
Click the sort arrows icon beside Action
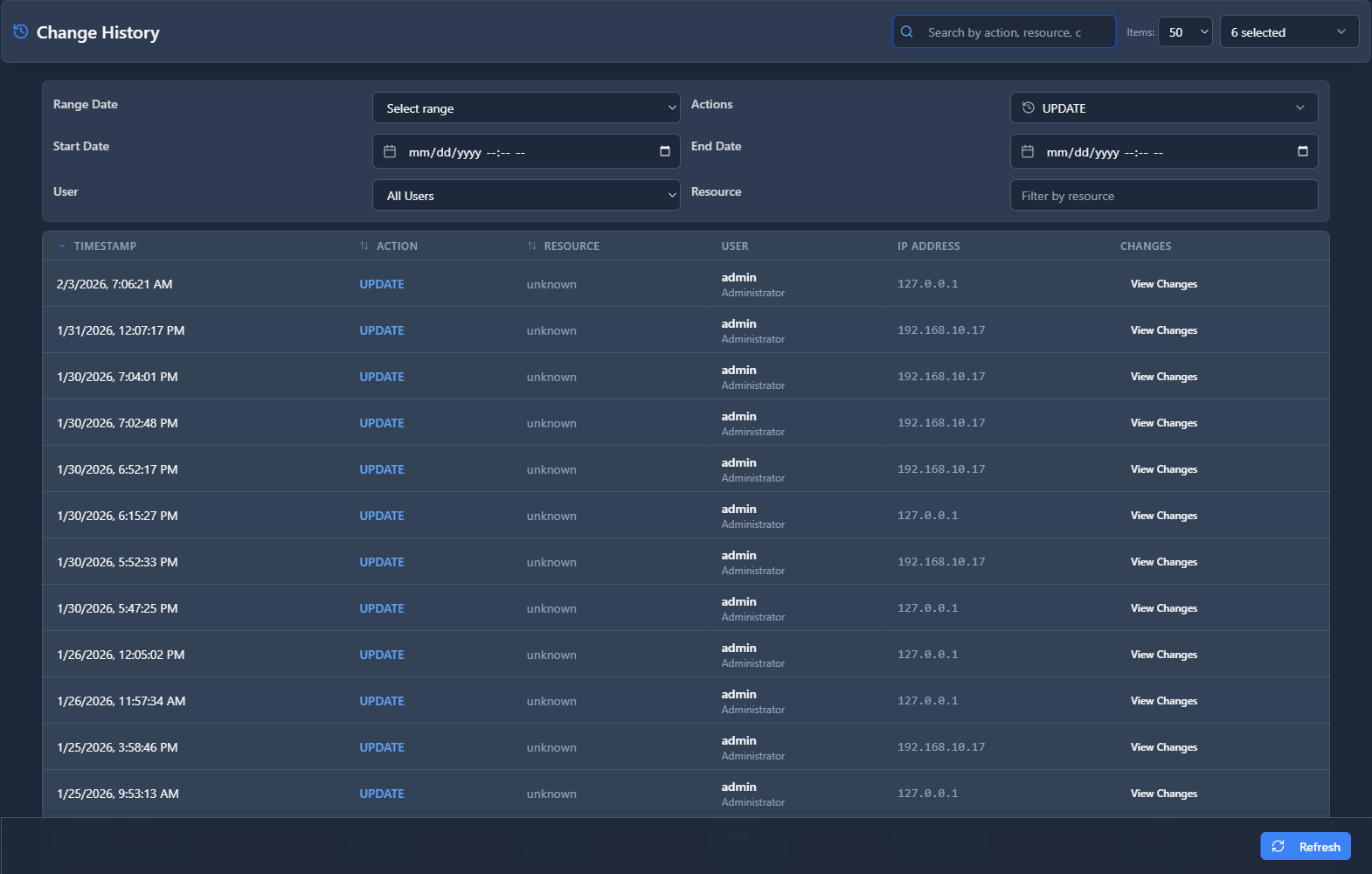[364, 246]
